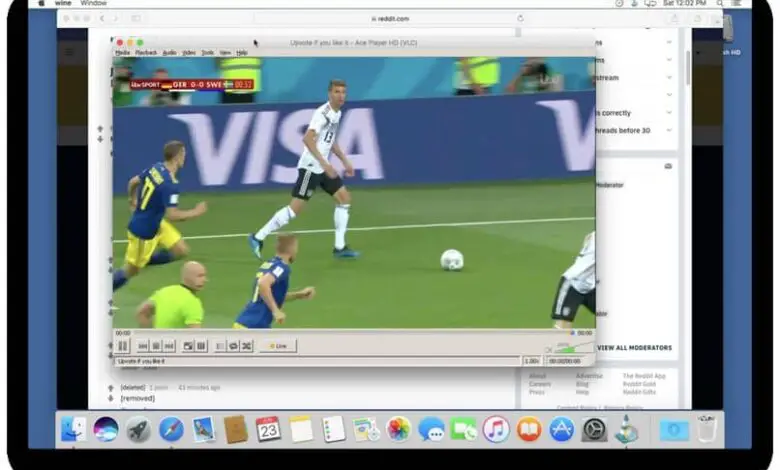Downvote the [removed] comment
Viewport: 780px width, 470px height.
pos(111,398)
